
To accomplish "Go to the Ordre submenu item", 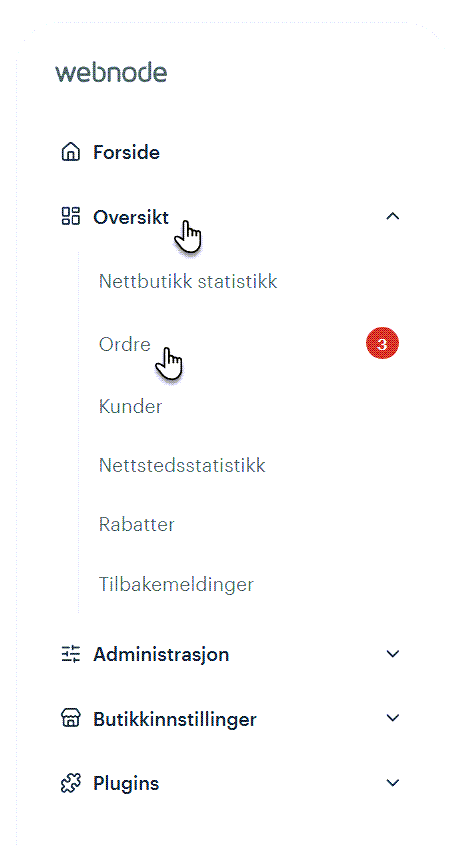I will [x=124, y=344].
